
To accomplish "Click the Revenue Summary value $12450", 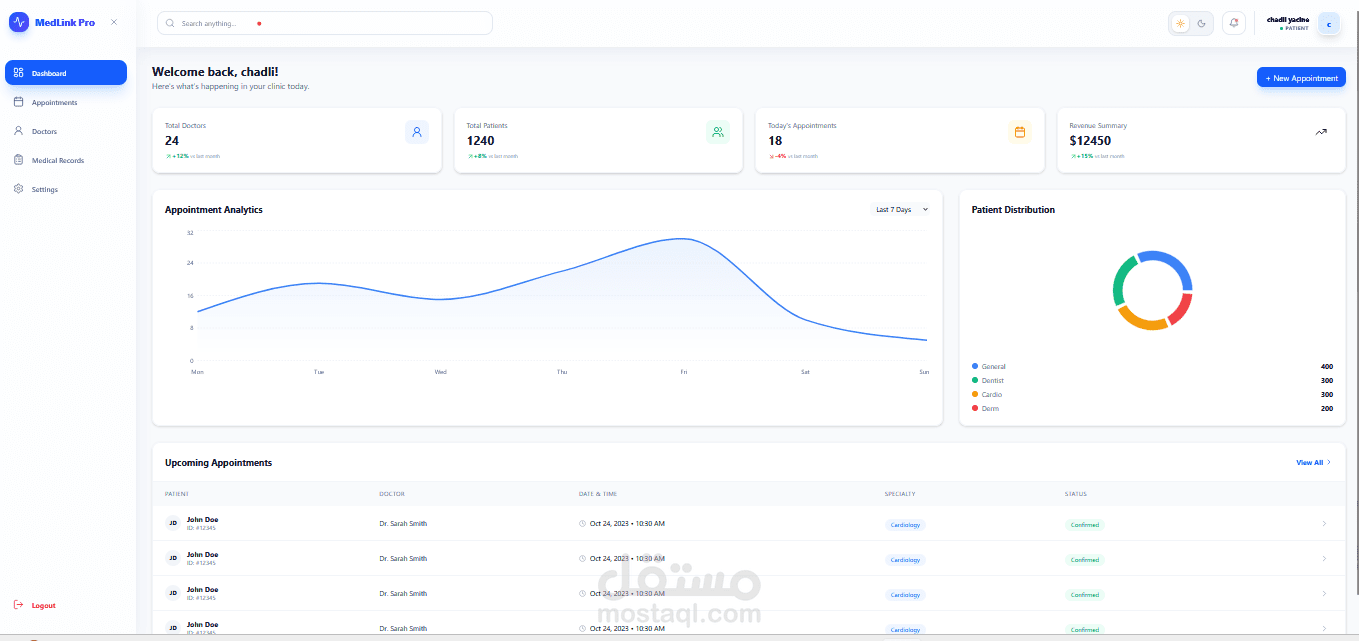I will (1090, 141).
